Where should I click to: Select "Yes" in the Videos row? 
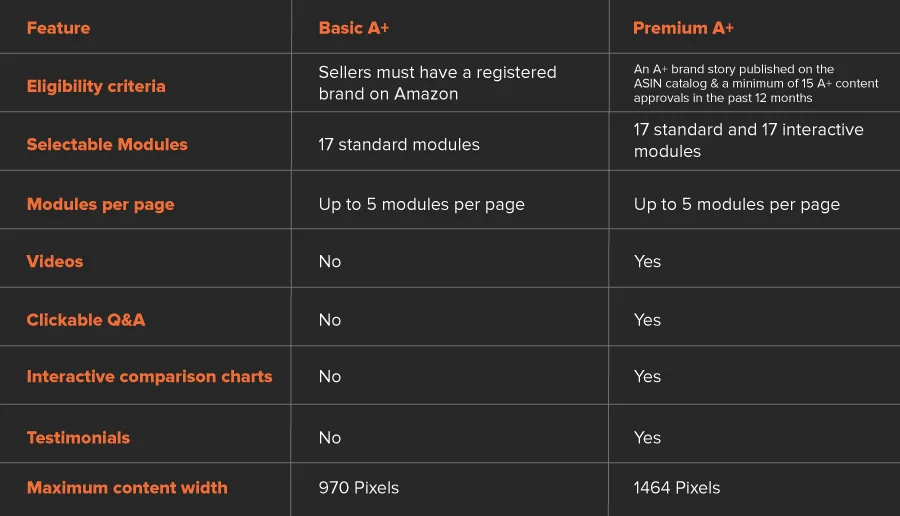[x=647, y=261]
